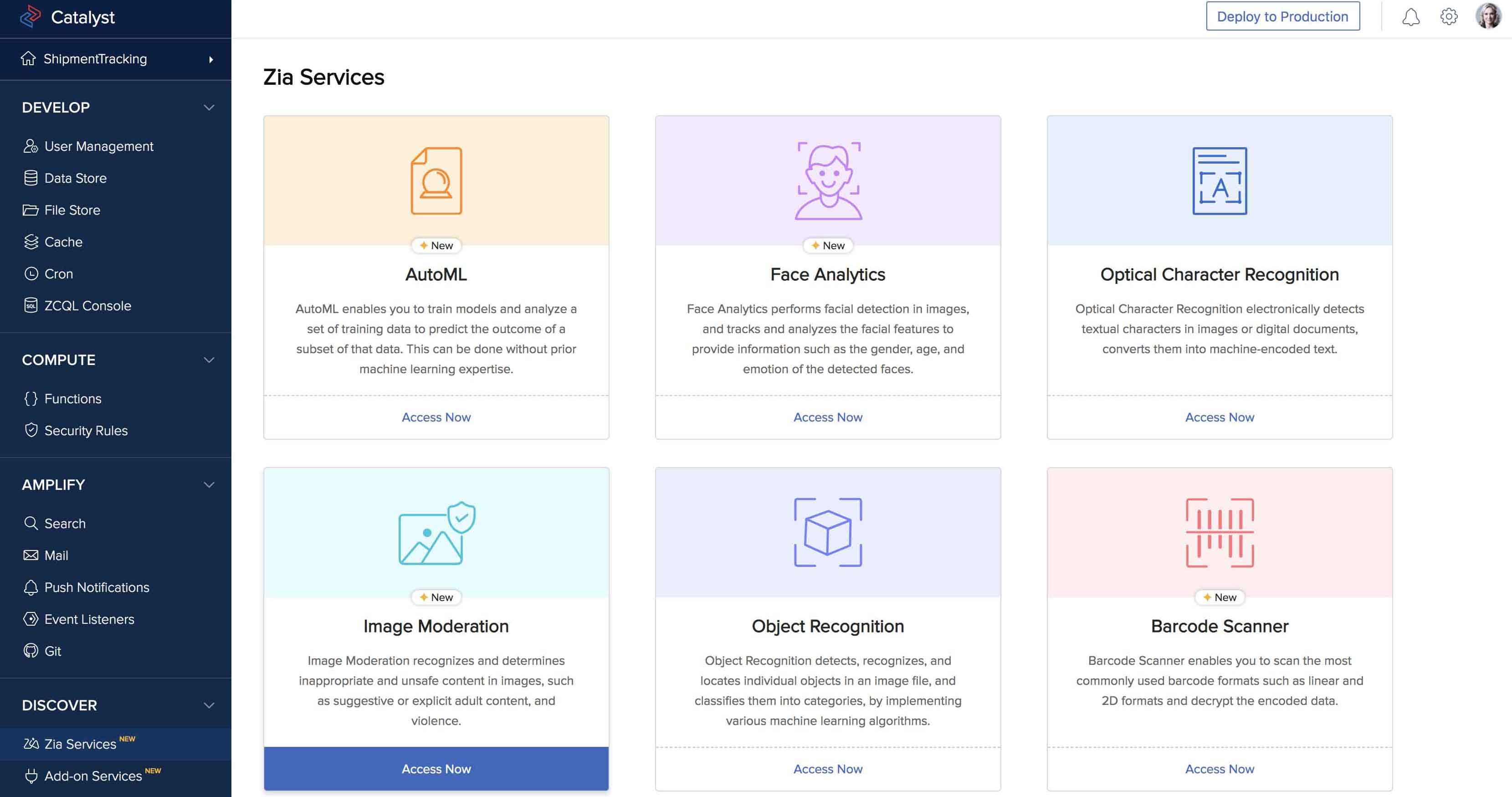Viewport: 1512px width, 797px height.
Task: Click the Face Analytics face icon
Action: pyautogui.click(x=828, y=180)
